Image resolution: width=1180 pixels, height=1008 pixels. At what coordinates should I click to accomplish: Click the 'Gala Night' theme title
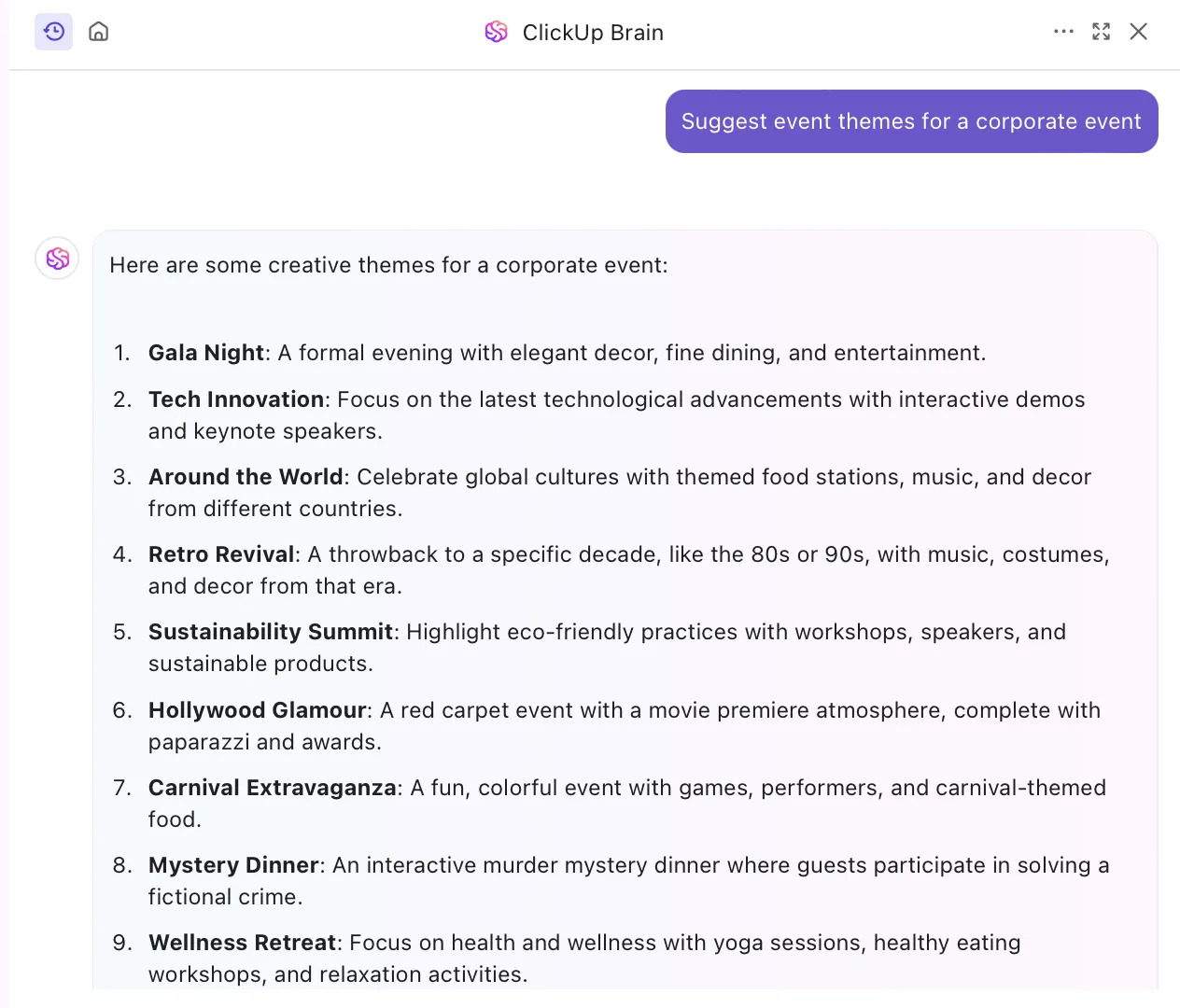[206, 353]
